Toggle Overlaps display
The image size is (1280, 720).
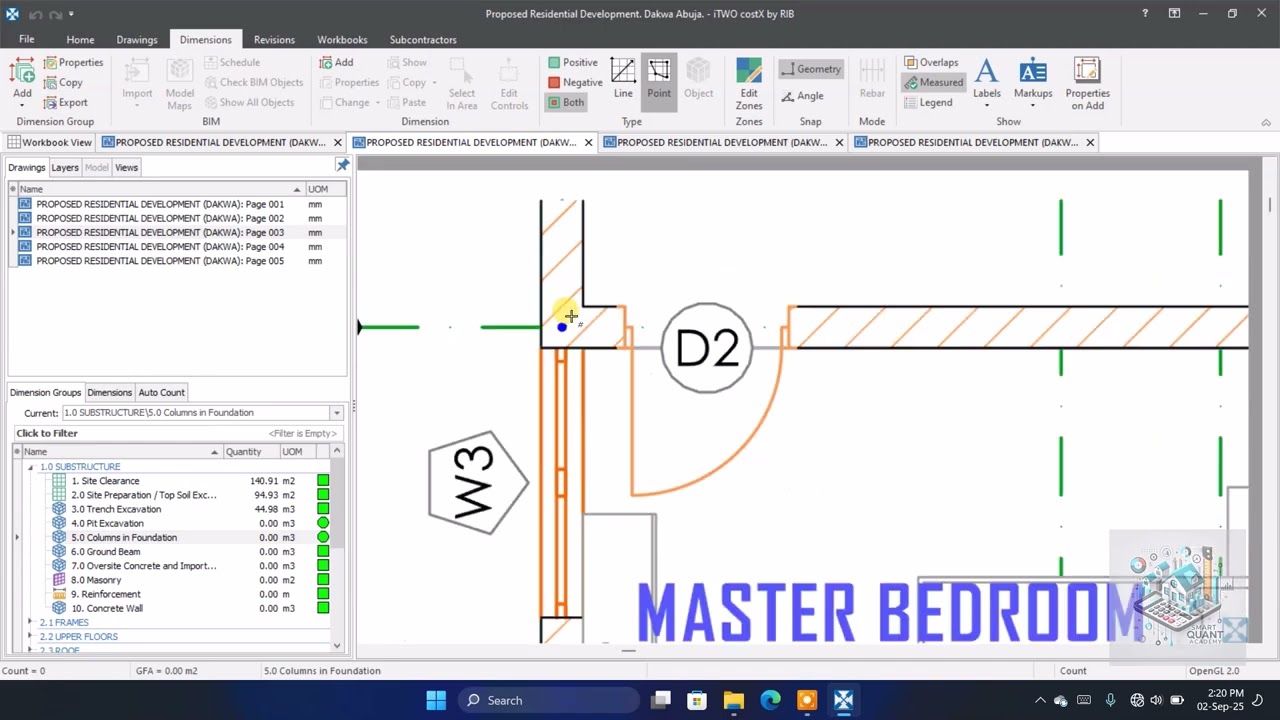pos(931,62)
